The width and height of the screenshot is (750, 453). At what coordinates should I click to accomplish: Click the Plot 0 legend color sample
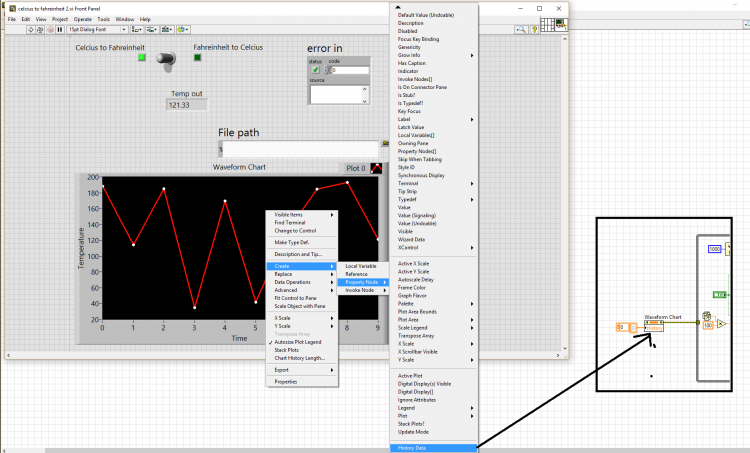pyautogui.click(x=376, y=168)
